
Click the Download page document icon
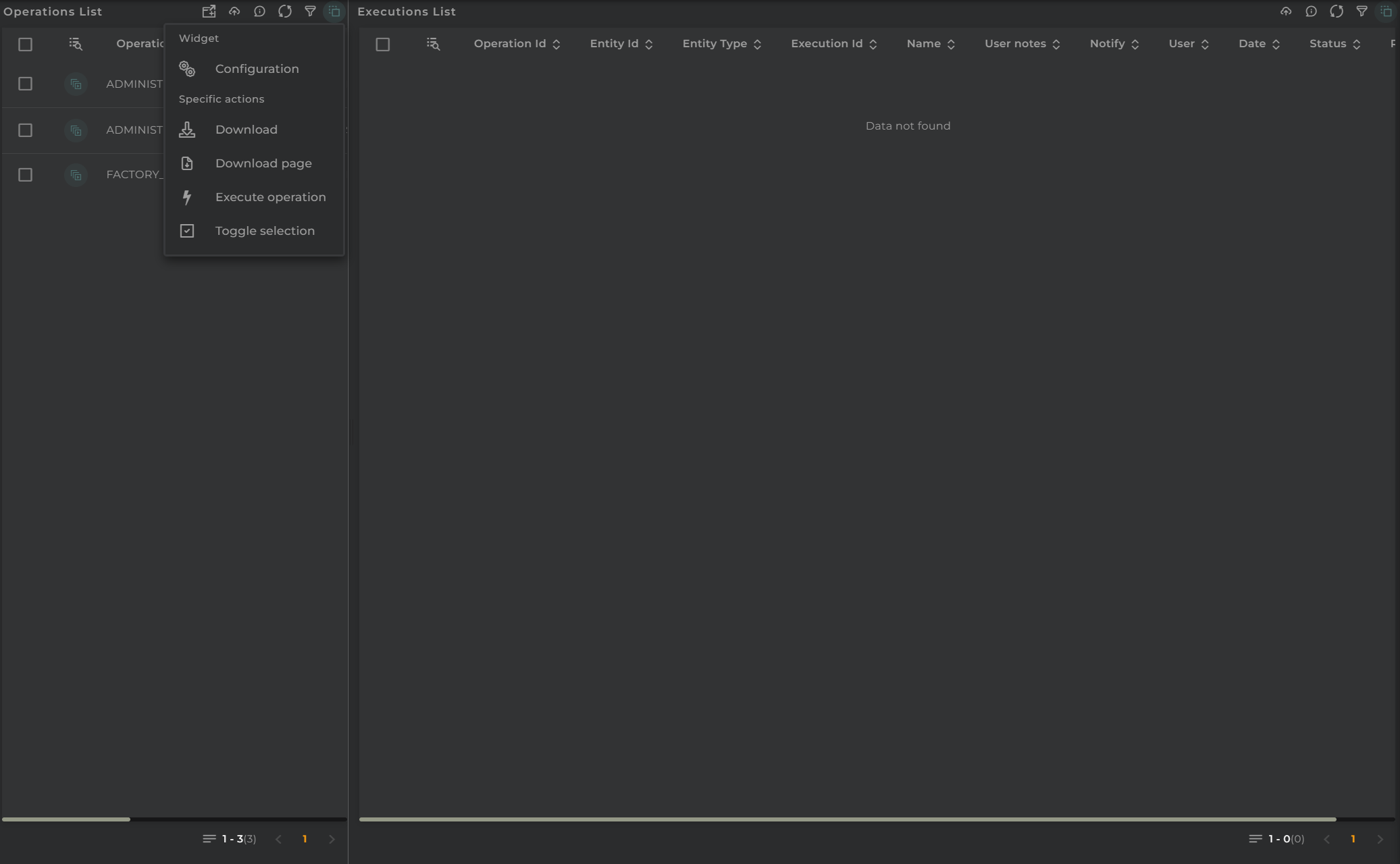(x=187, y=163)
